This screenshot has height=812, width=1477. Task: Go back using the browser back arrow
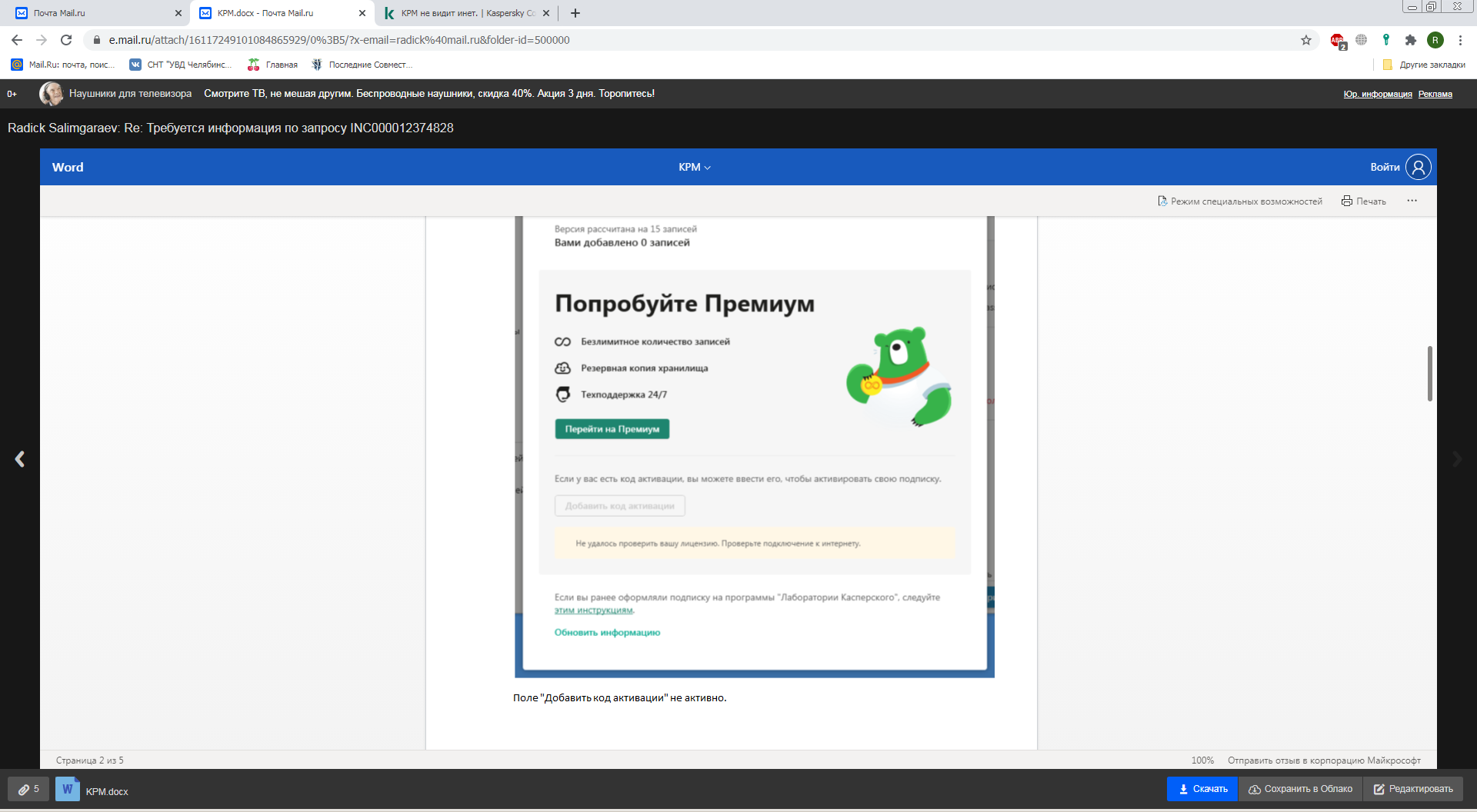point(17,40)
